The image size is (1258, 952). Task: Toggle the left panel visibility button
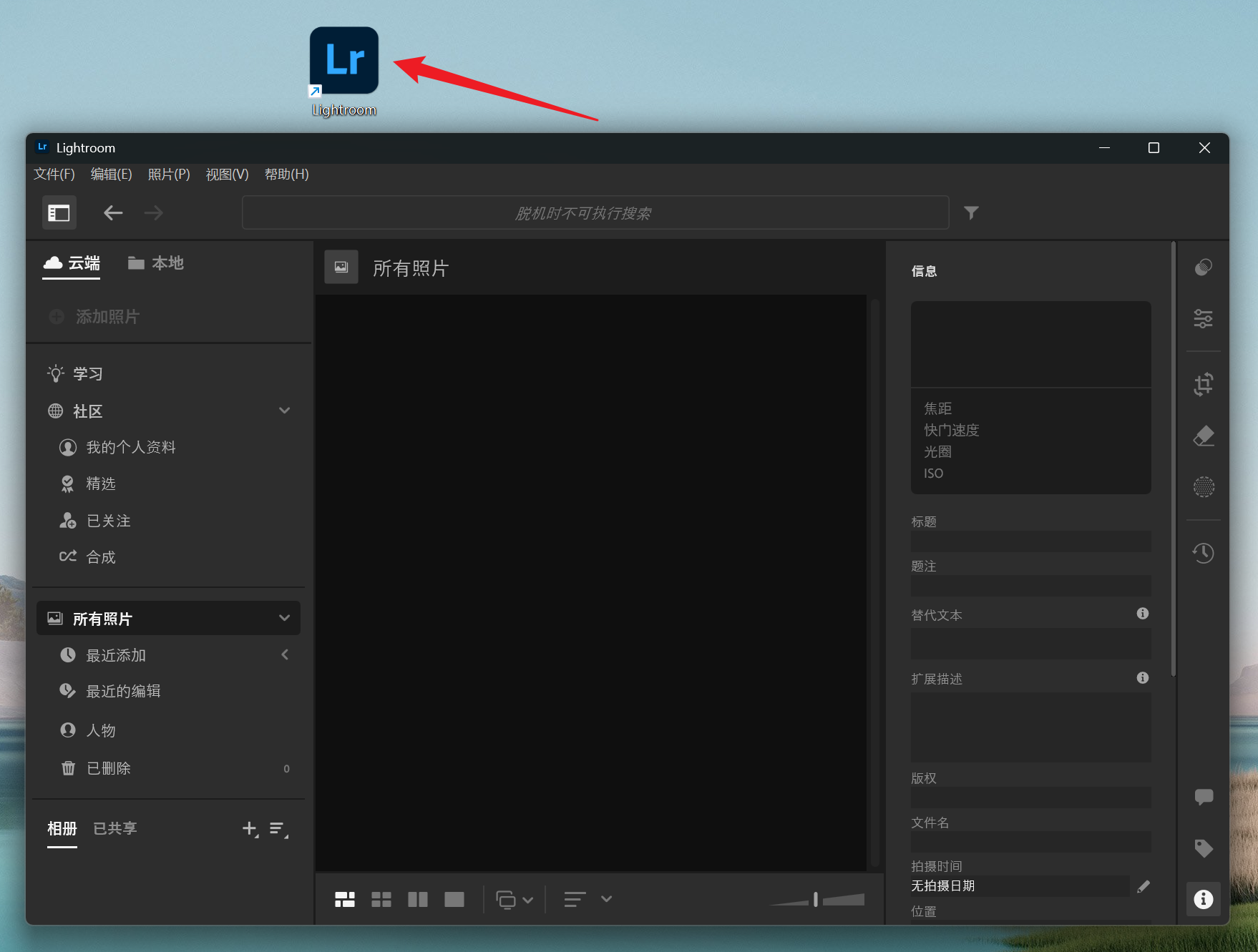[x=59, y=212]
